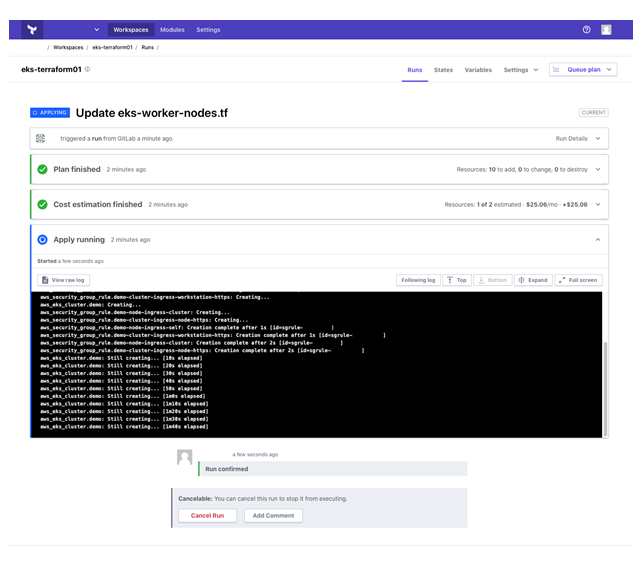Viewport: 643px width, 566px height.
Task: Open the organization dropdown chevron in header
Action: tap(96, 30)
